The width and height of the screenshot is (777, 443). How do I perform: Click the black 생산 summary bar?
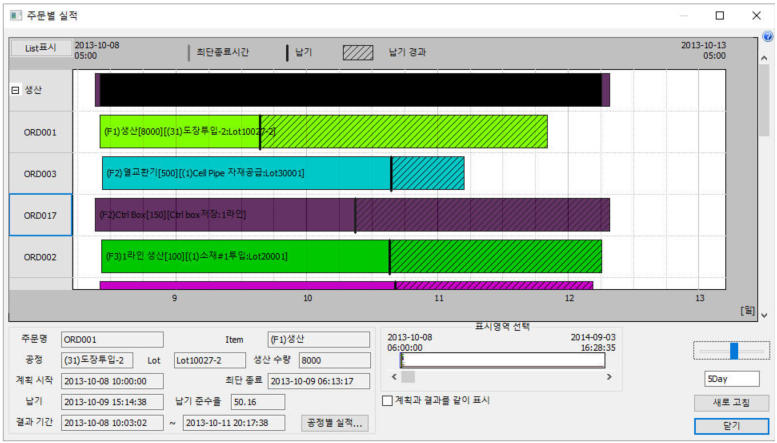click(x=350, y=89)
